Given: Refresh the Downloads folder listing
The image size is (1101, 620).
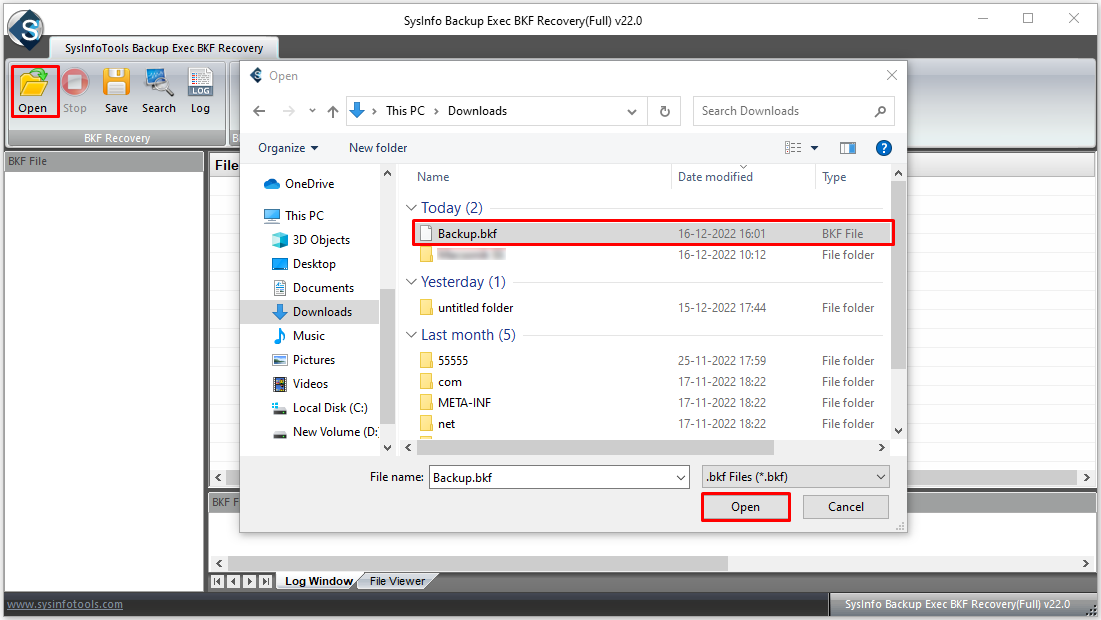Looking at the screenshot, I should click(x=664, y=111).
